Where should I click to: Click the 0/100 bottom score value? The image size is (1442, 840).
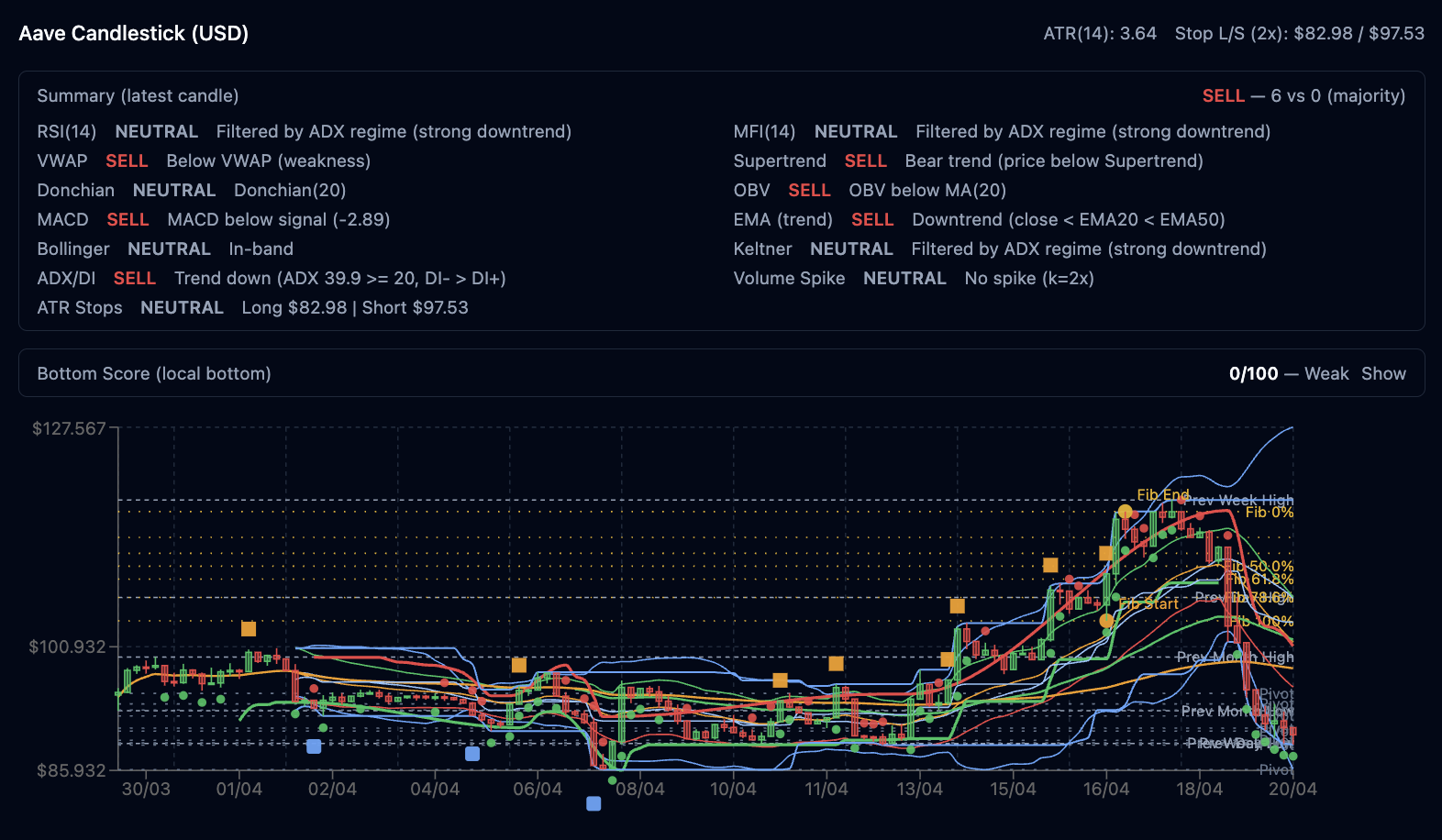pyautogui.click(x=1253, y=373)
